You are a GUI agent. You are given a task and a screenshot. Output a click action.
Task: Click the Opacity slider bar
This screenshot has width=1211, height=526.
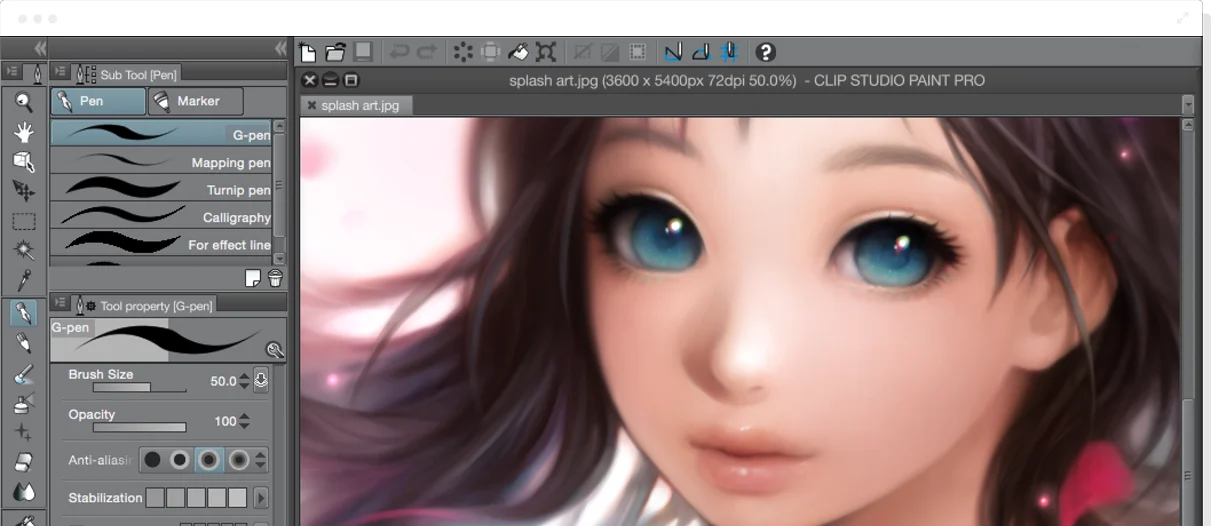[139, 427]
